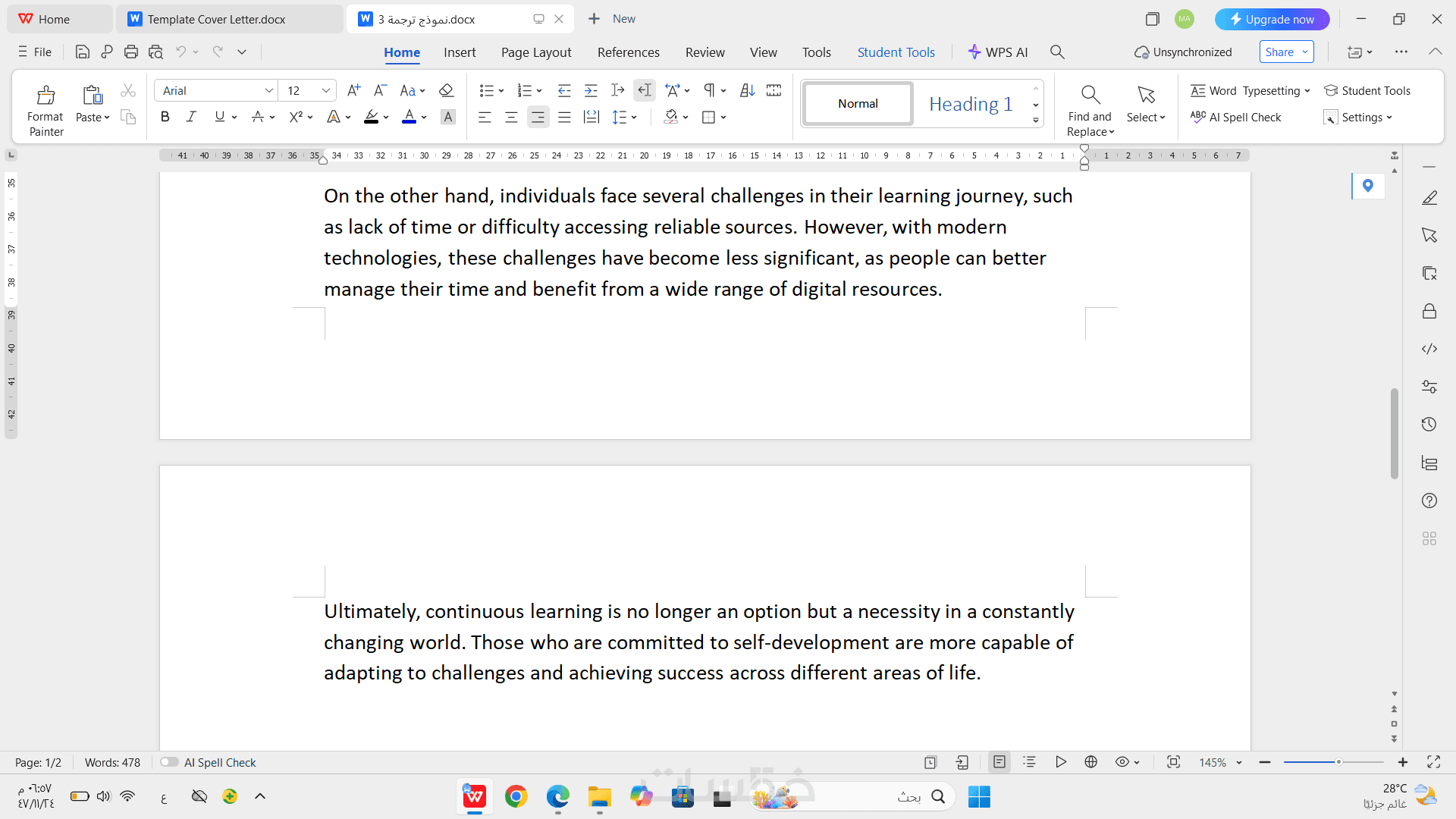This screenshot has height=819, width=1456.
Task: Click the justify alignment icon
Action: [564, 117]
